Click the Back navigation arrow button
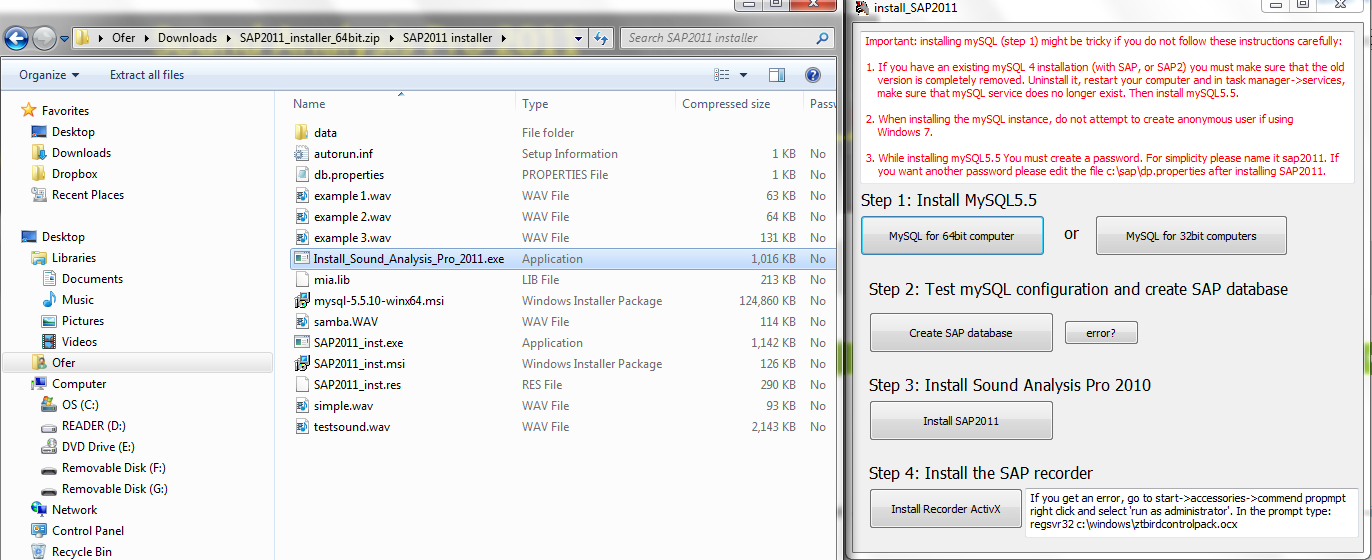Image resolution: width=1372 pixels, height=560 pixels. tap(17, 39)
